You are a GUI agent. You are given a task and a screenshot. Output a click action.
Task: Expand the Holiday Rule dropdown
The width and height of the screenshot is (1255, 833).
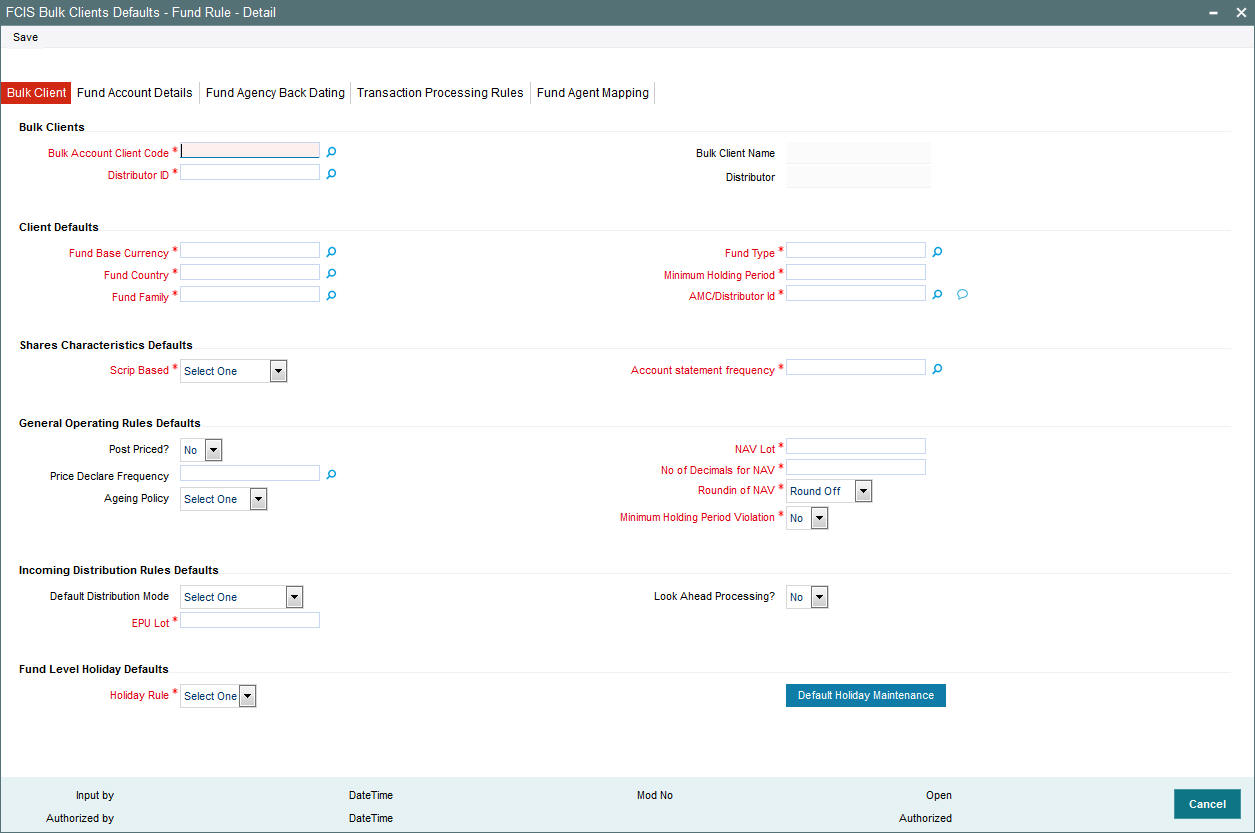[x=247, y=696]
